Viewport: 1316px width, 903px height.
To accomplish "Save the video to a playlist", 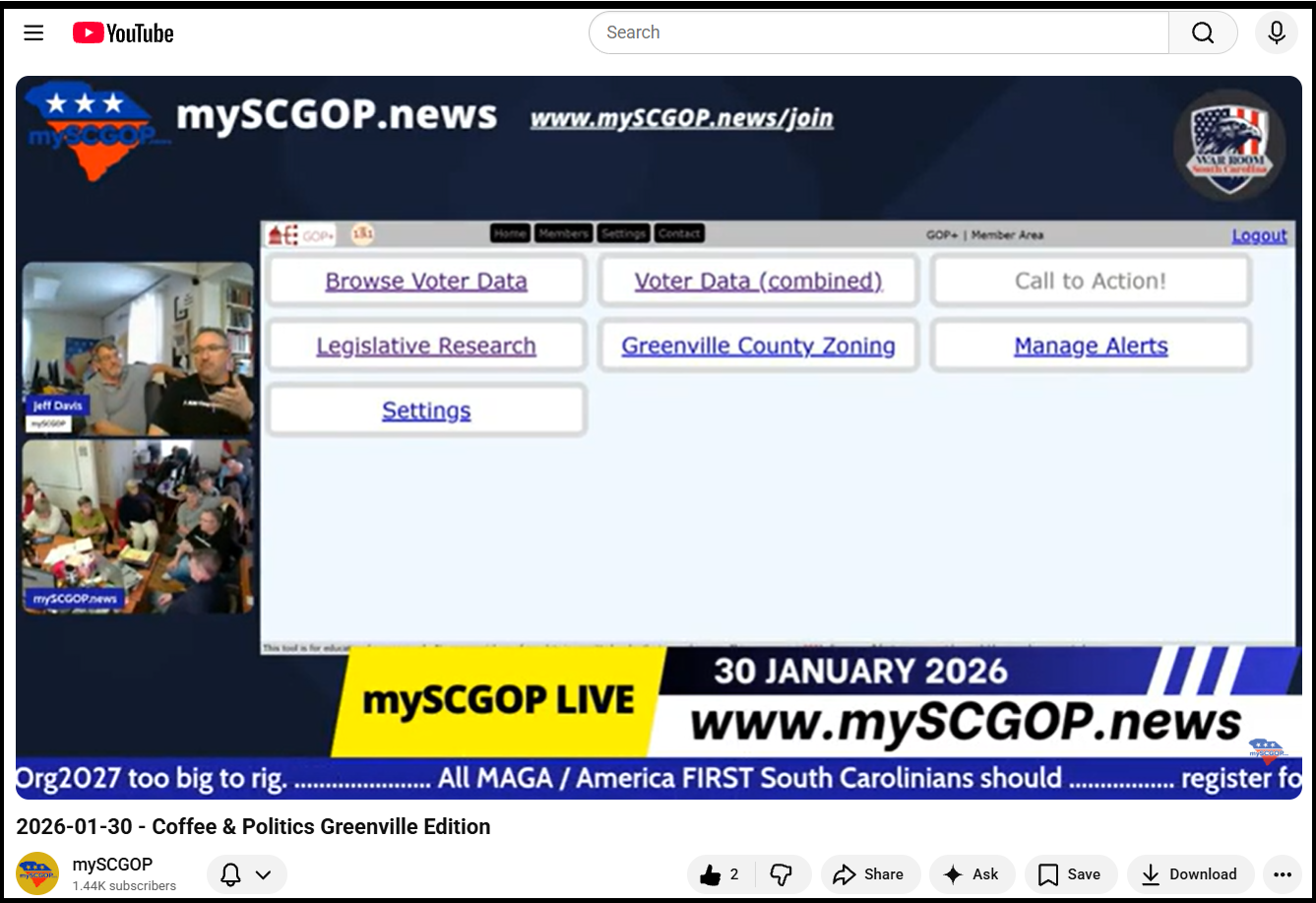I will [1069, 874].
